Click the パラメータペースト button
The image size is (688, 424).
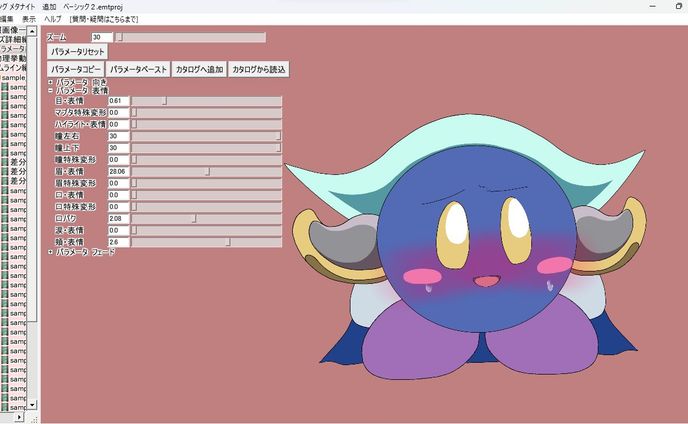(x=138, y=69)
